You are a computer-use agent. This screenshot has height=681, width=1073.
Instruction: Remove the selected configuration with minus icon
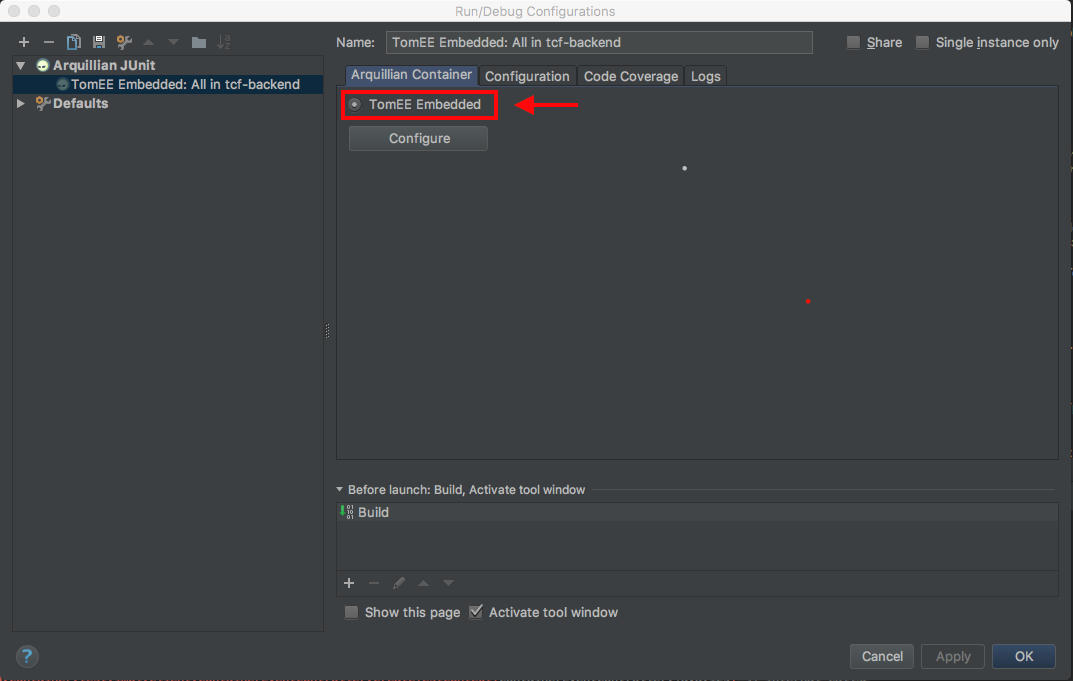49,42
